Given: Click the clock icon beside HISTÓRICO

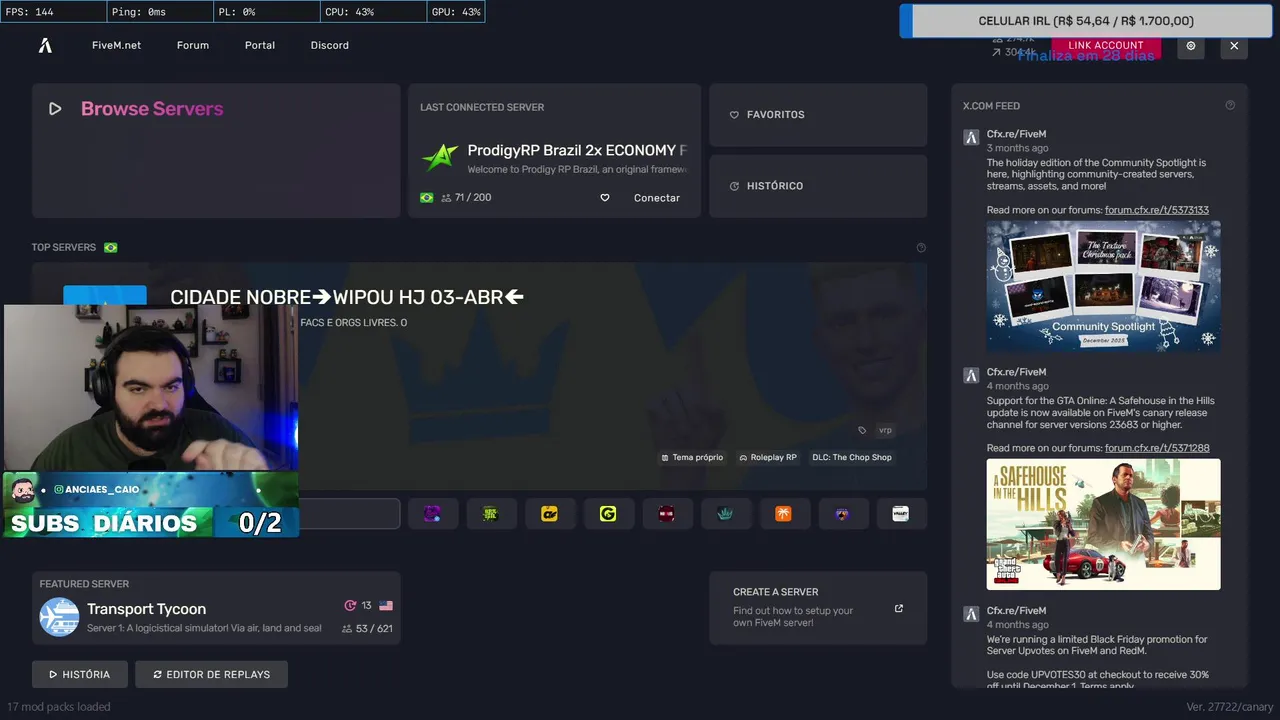Looking at the screenshot, I should [734, 186].
